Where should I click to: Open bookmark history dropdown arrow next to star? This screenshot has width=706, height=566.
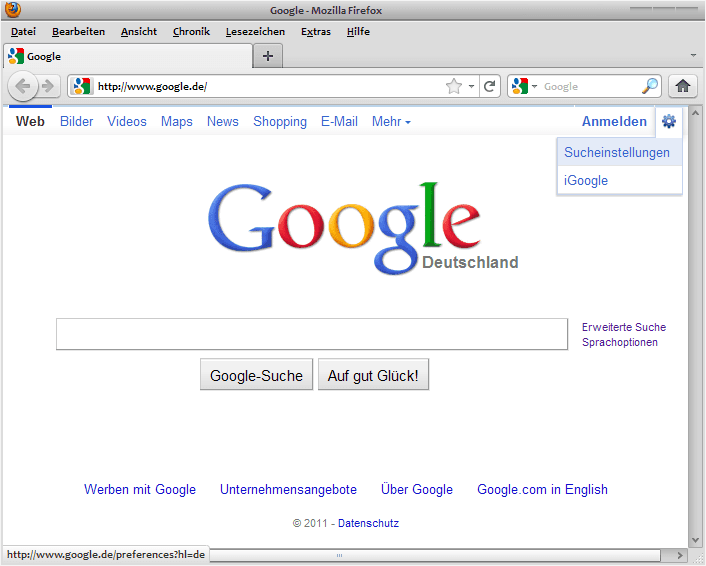[x=471, y=86]
